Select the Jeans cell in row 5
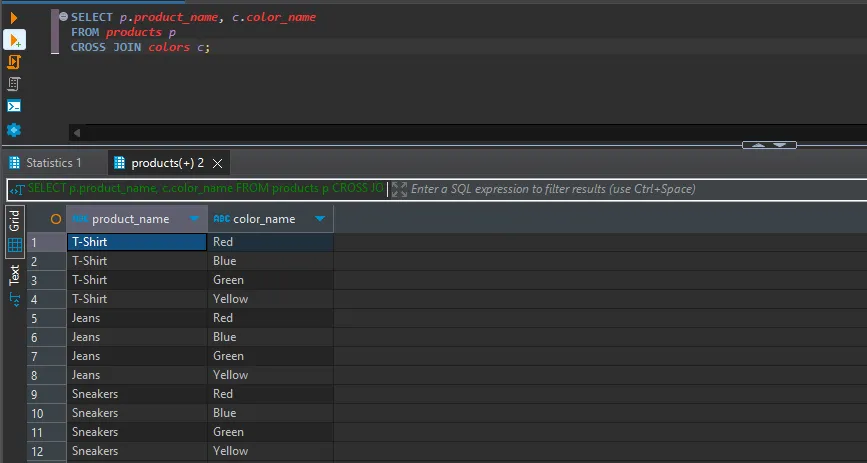 click(137, 318)
